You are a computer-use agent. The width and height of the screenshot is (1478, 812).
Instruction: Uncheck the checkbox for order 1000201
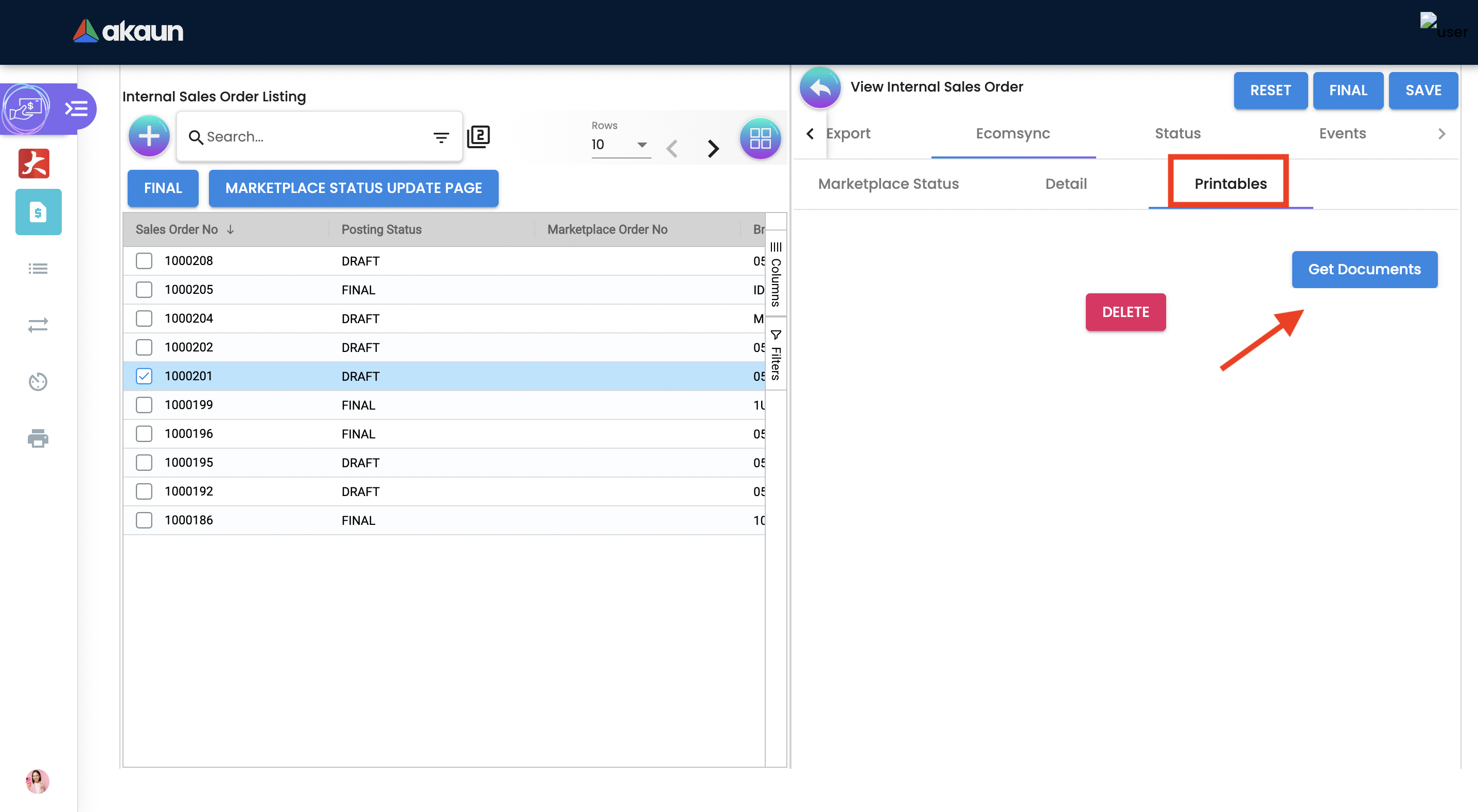(144, 376)
